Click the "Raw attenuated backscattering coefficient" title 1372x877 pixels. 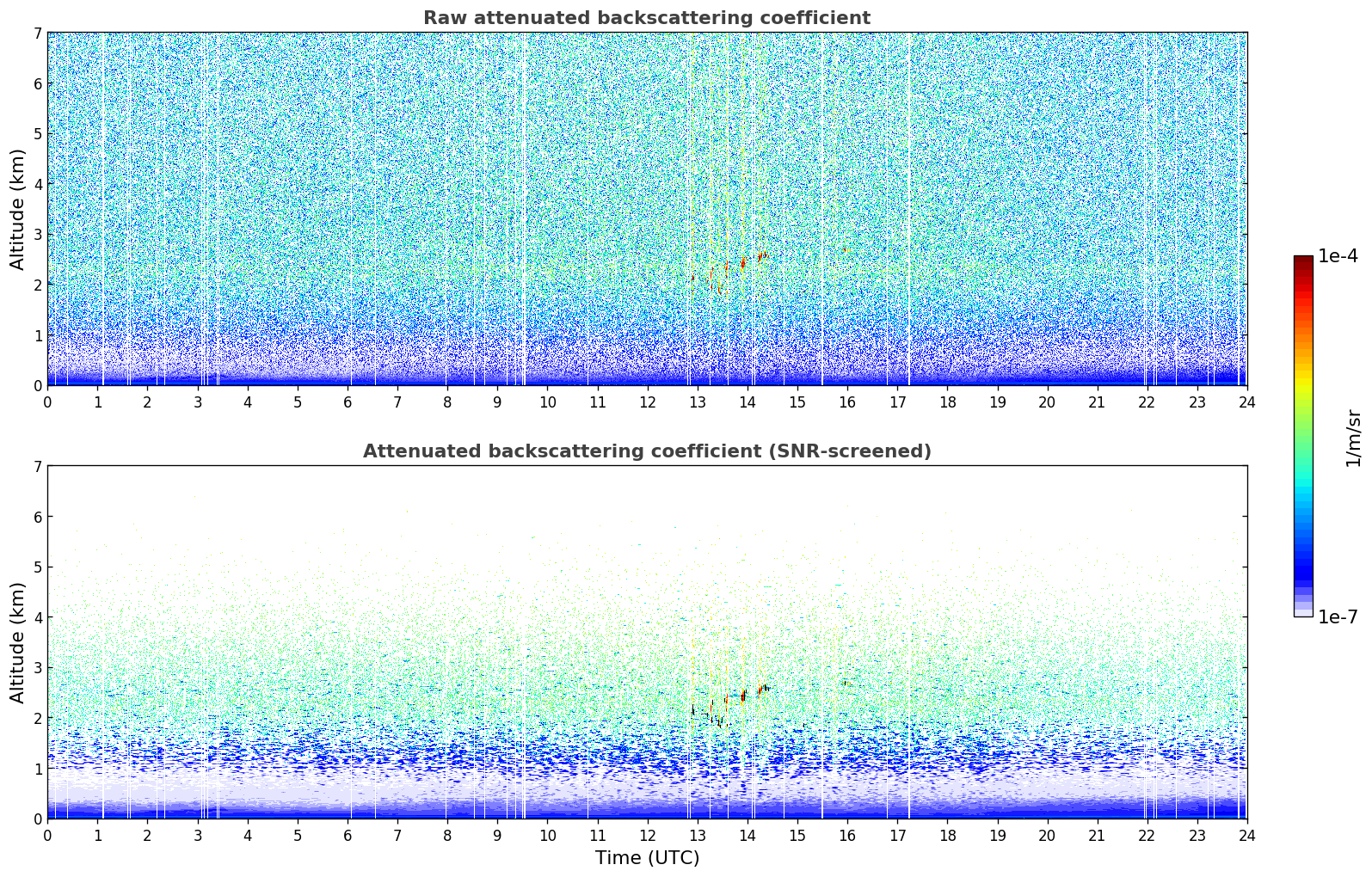tap(647, 18)
